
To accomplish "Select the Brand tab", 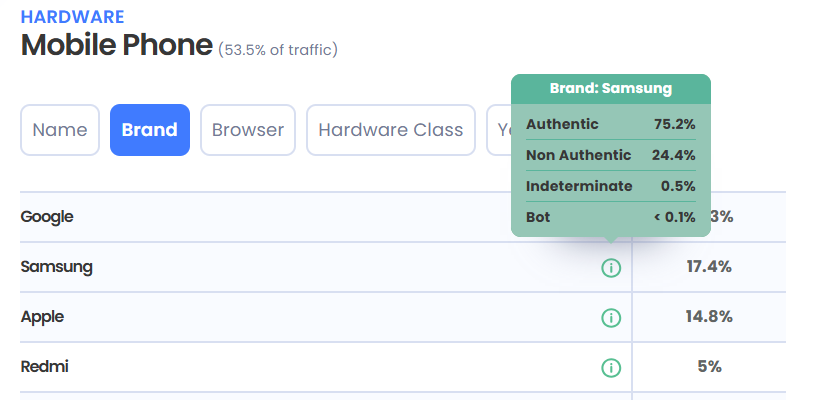I will (150, 130).
